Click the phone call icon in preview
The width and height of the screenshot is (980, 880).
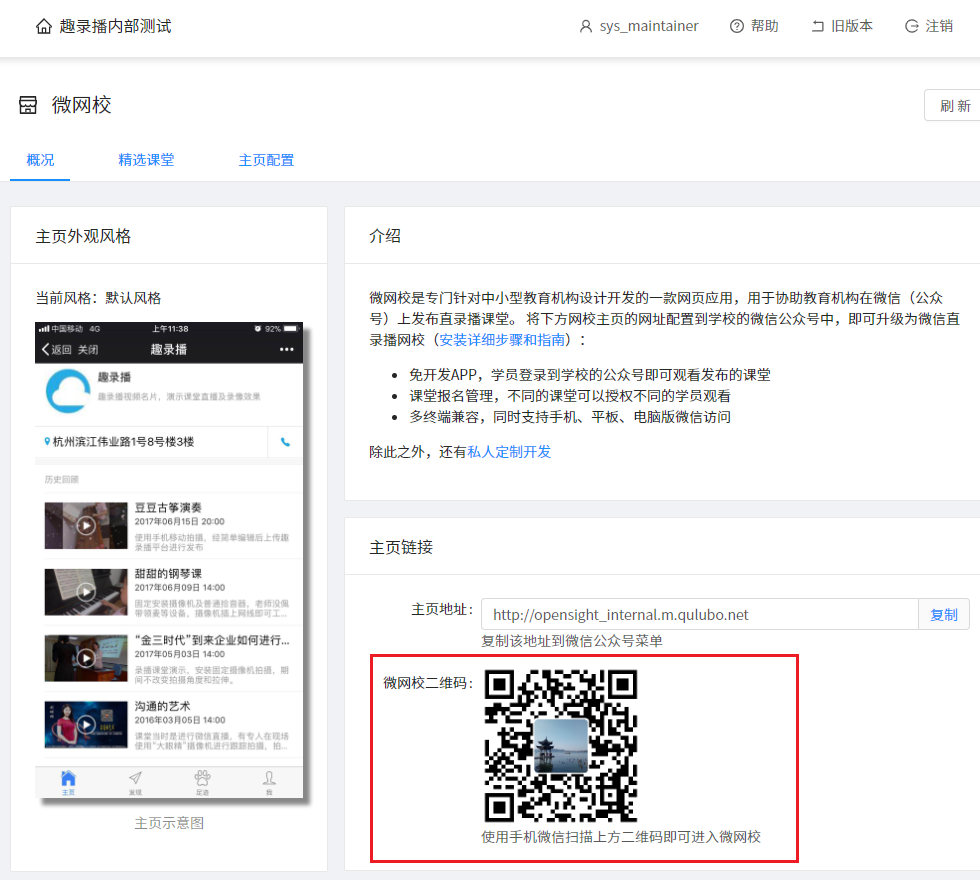coord(286,442)
